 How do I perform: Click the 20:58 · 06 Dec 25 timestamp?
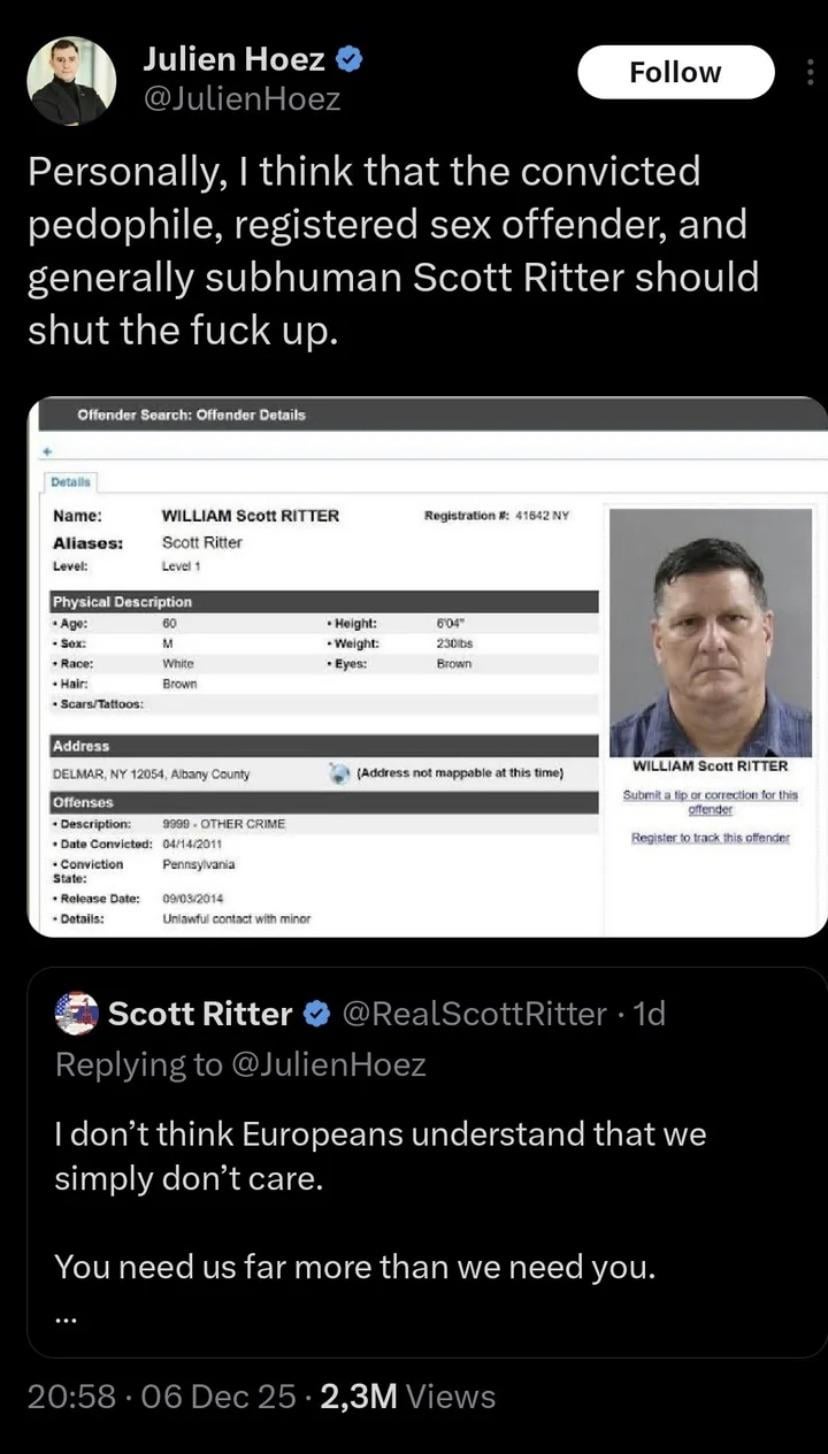[162, 1396]
